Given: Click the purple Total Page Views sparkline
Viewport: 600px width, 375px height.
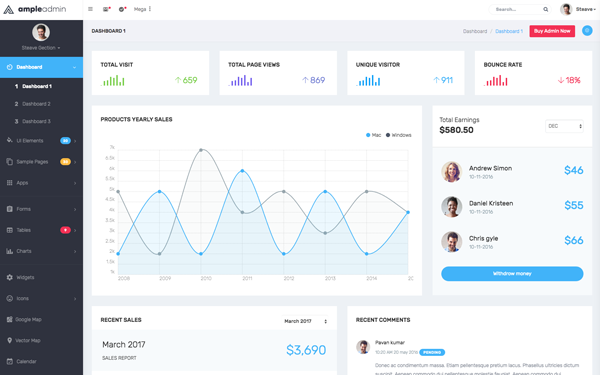Looking at the screenshot, I should tap(240, 80).
